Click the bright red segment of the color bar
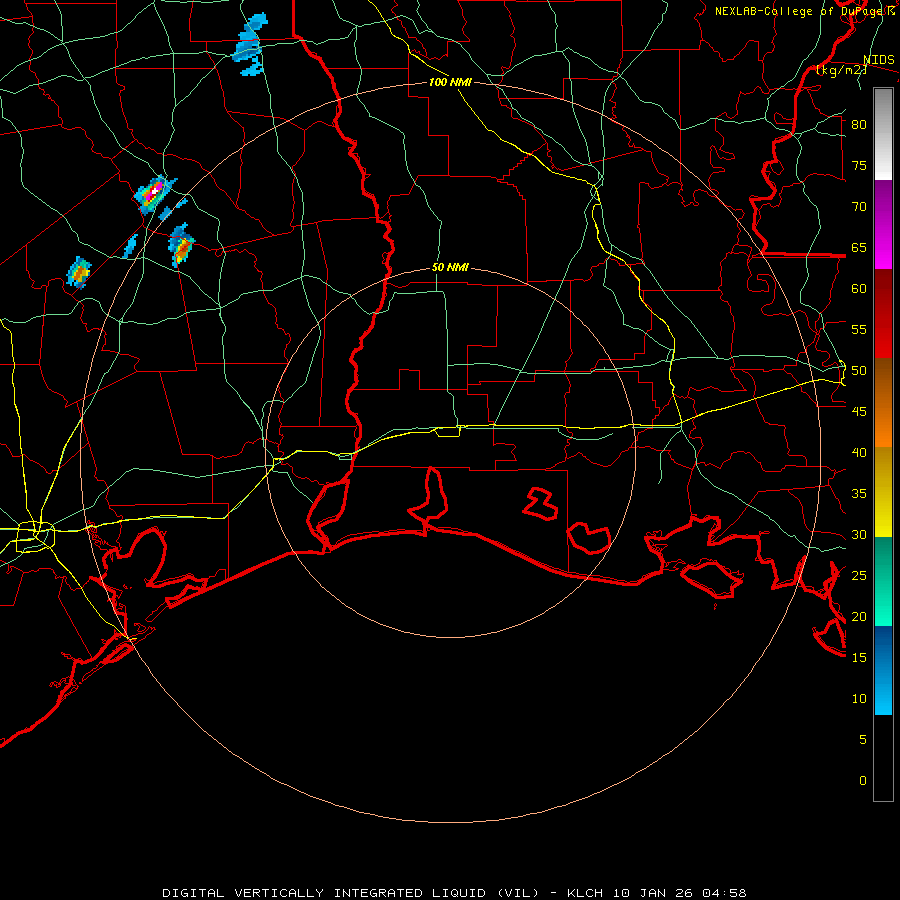The height and width of the screenshot is (900, 900). (883, 314)
